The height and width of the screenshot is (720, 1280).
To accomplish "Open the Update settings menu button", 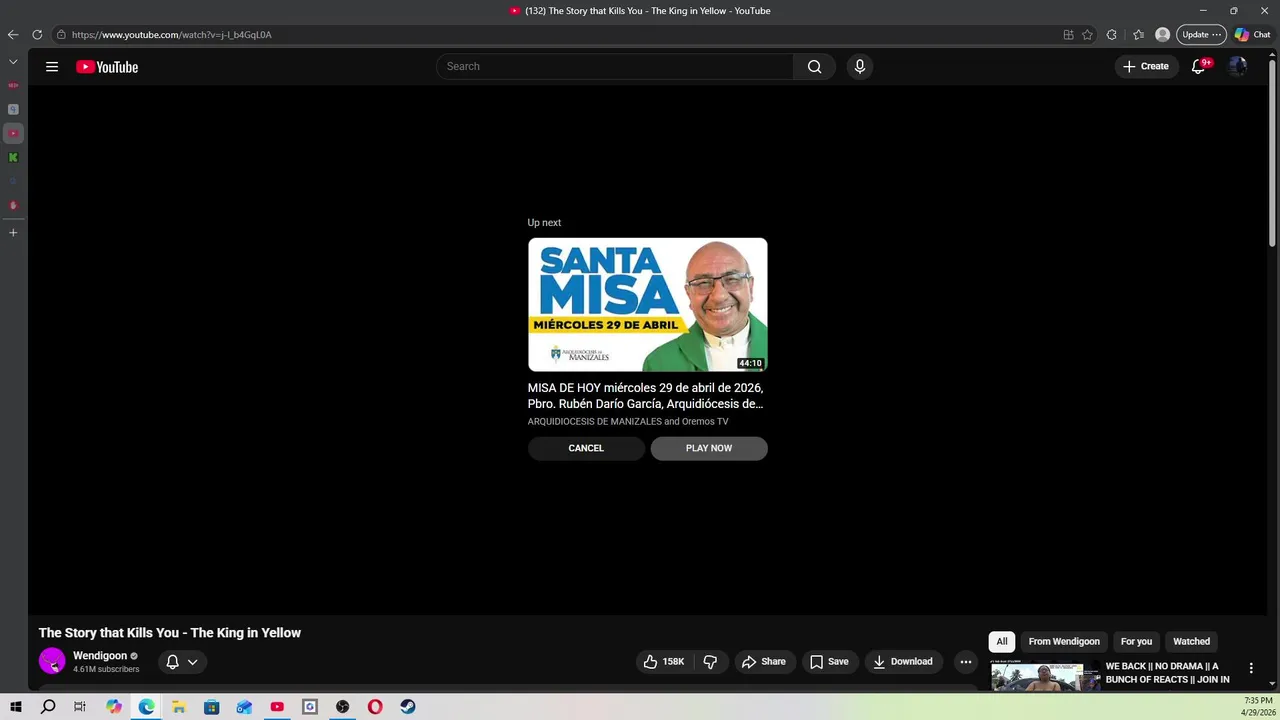I will (1201, 35).
